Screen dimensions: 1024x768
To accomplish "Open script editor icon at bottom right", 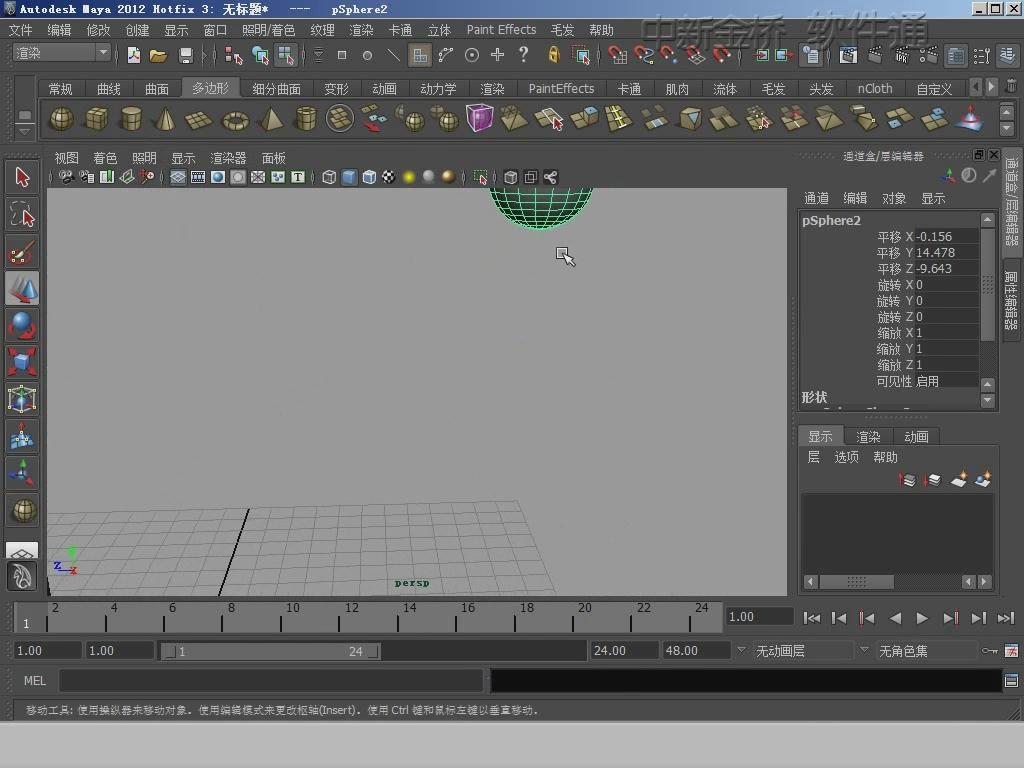I will (x=1011, y=681).
